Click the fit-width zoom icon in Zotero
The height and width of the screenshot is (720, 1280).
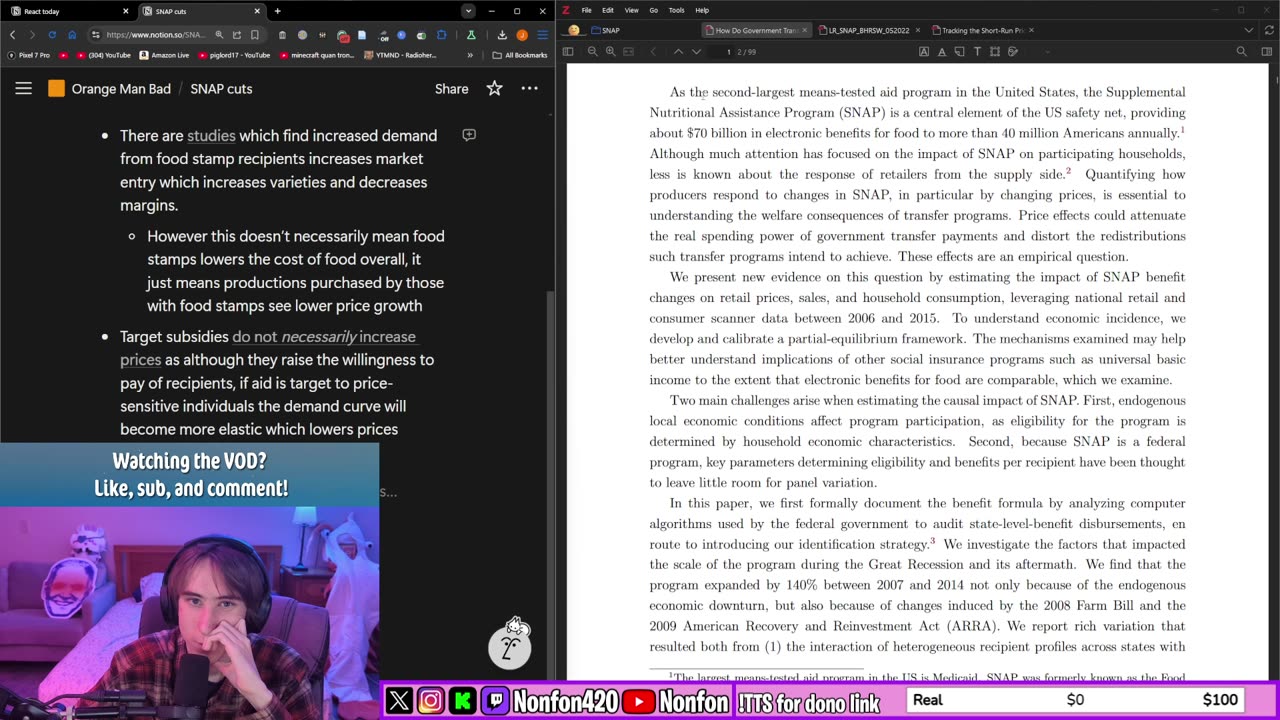tap(629, 51)
